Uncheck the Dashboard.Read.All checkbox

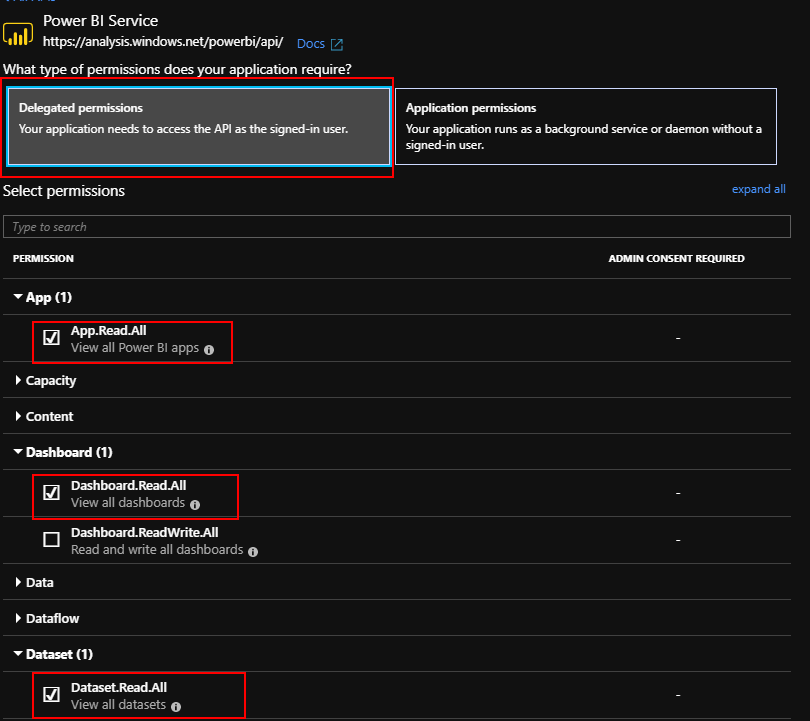(x=51, y=493)
